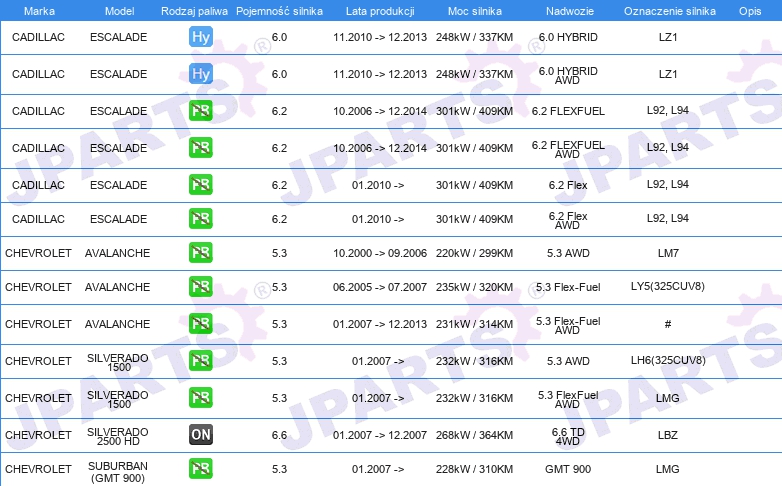The image size is (782, 486).
Task: Click the 5.3 Flex-Fuel AWD cell for Avalanche
Action: tap(568, 325)
